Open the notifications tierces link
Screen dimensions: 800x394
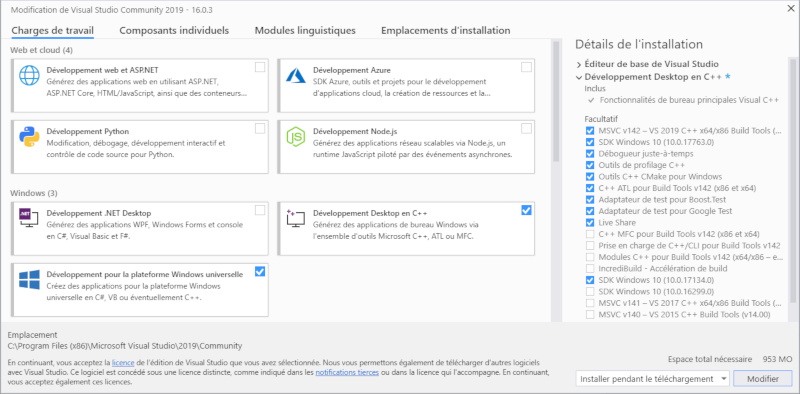(x=347, y=373)
